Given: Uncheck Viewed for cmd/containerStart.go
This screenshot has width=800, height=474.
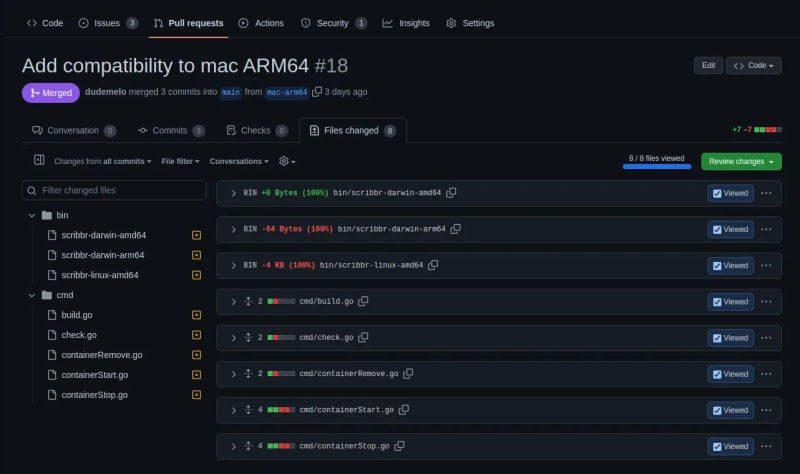Looking at the screenshot, I should (x=730, y=411).
